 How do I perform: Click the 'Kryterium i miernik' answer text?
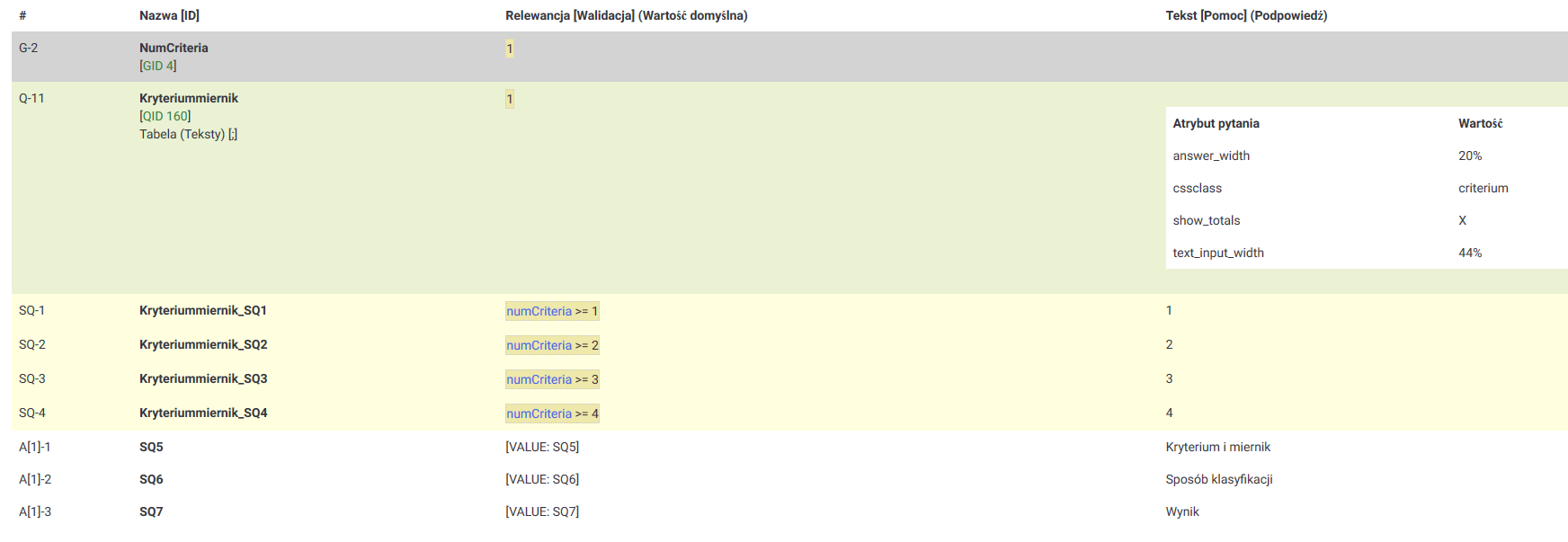[x=1218, y=447]
